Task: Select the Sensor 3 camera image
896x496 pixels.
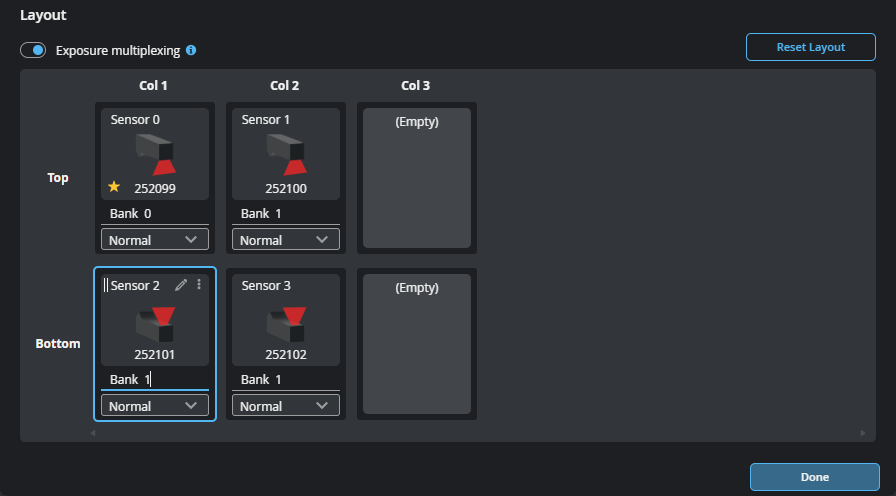Action: coord(286,320)
